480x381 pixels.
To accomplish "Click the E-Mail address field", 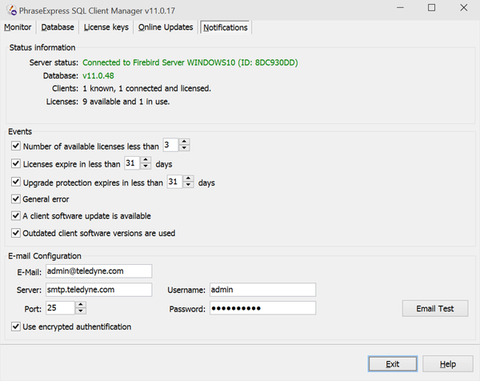I will 99,271.
